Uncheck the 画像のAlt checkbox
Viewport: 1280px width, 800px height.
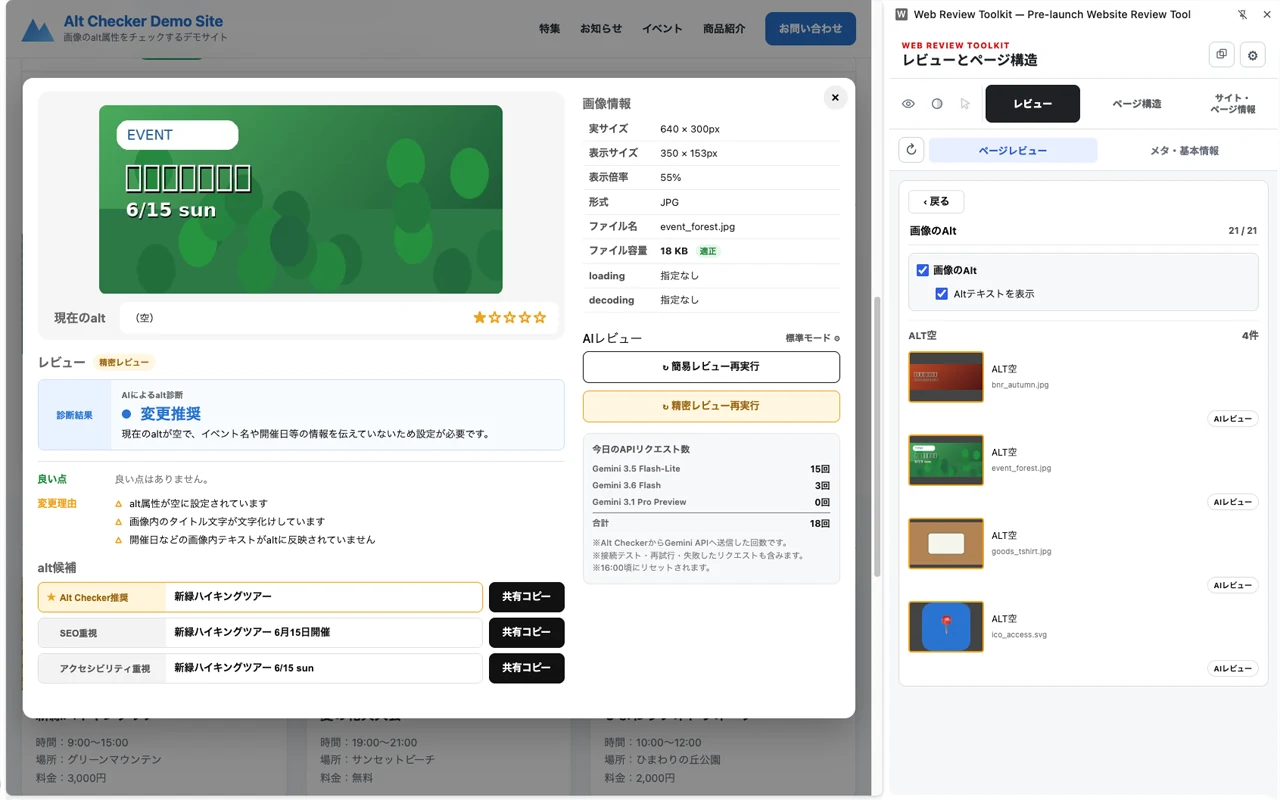pyautogui.click(x=922, y=270)
